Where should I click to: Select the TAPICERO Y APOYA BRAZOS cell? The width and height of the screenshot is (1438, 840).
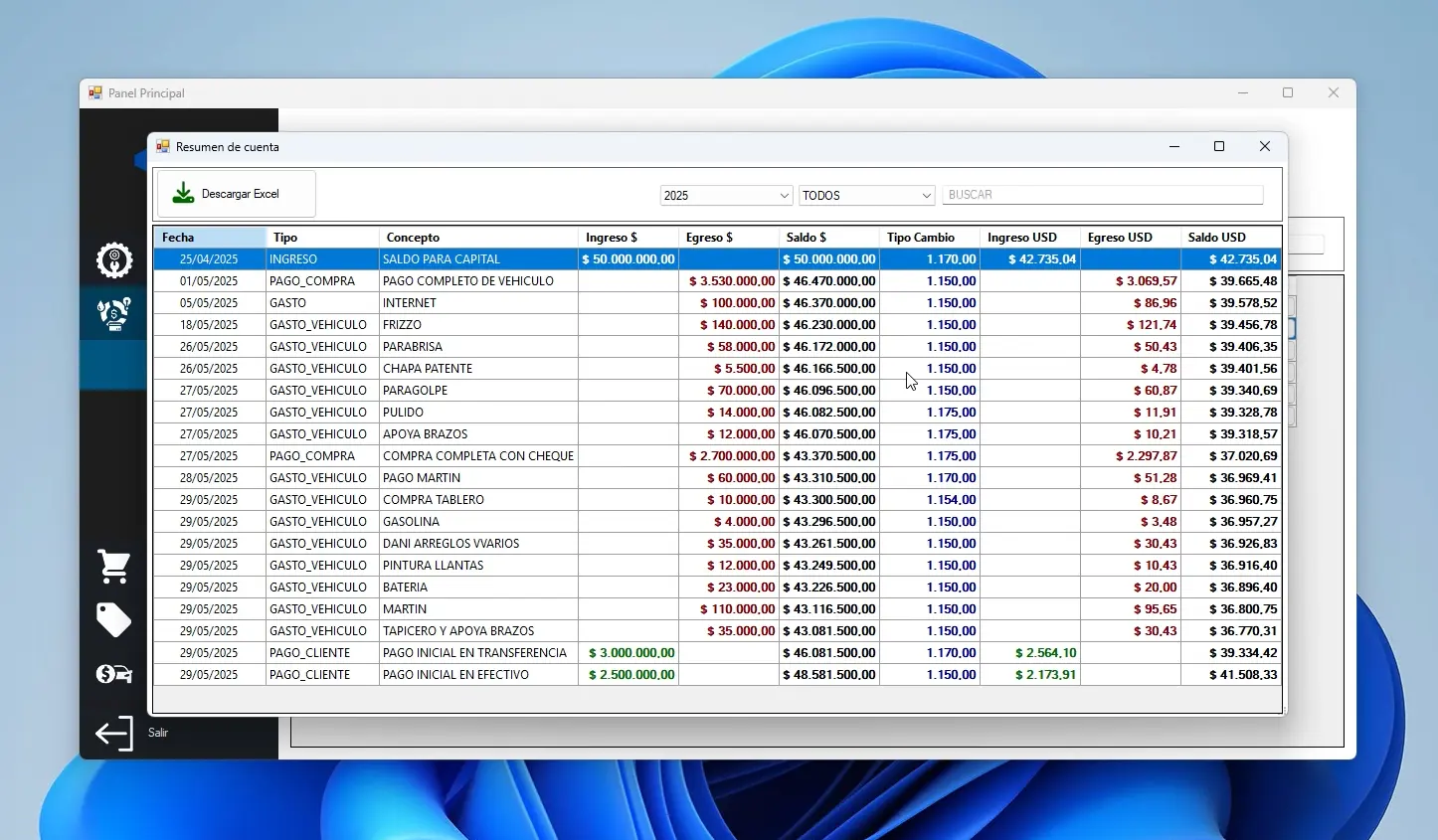click(x=478, y=631)
